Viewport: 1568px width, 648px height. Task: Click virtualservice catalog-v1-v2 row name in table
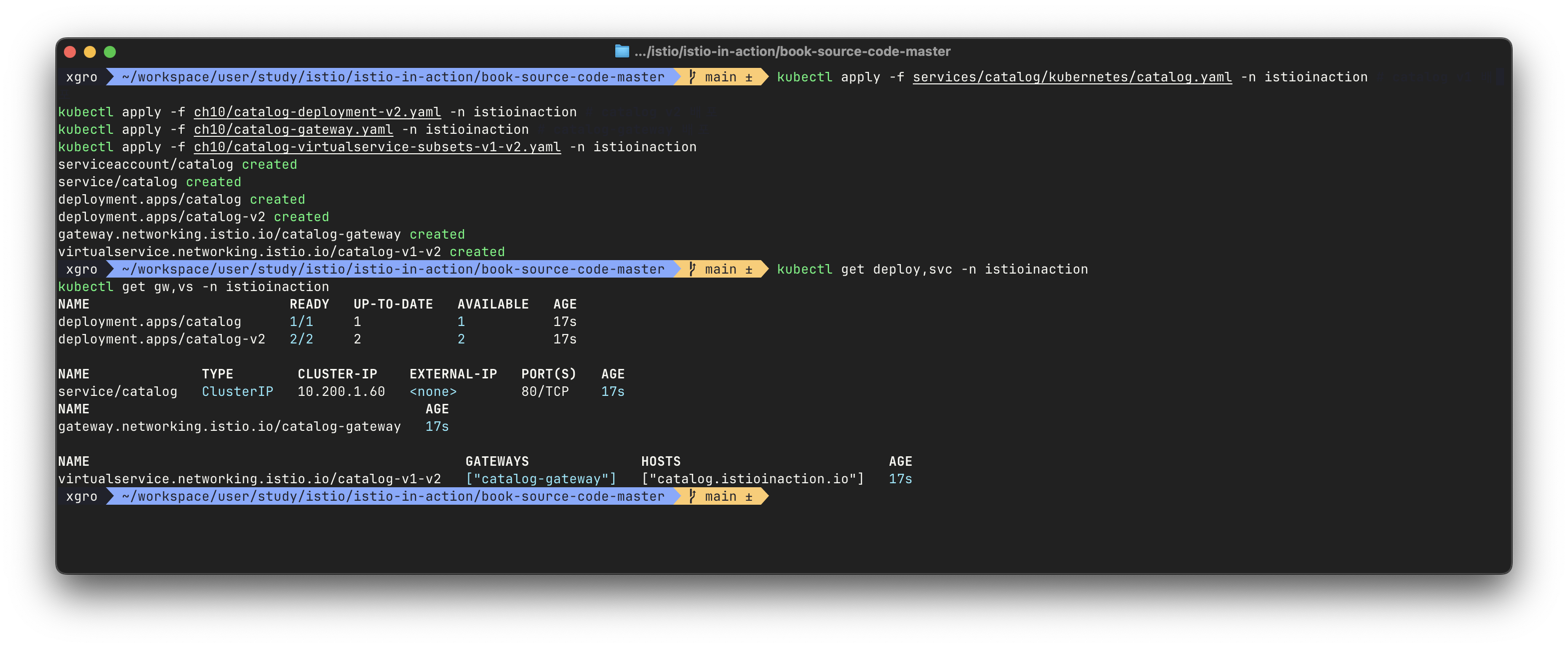250,479
